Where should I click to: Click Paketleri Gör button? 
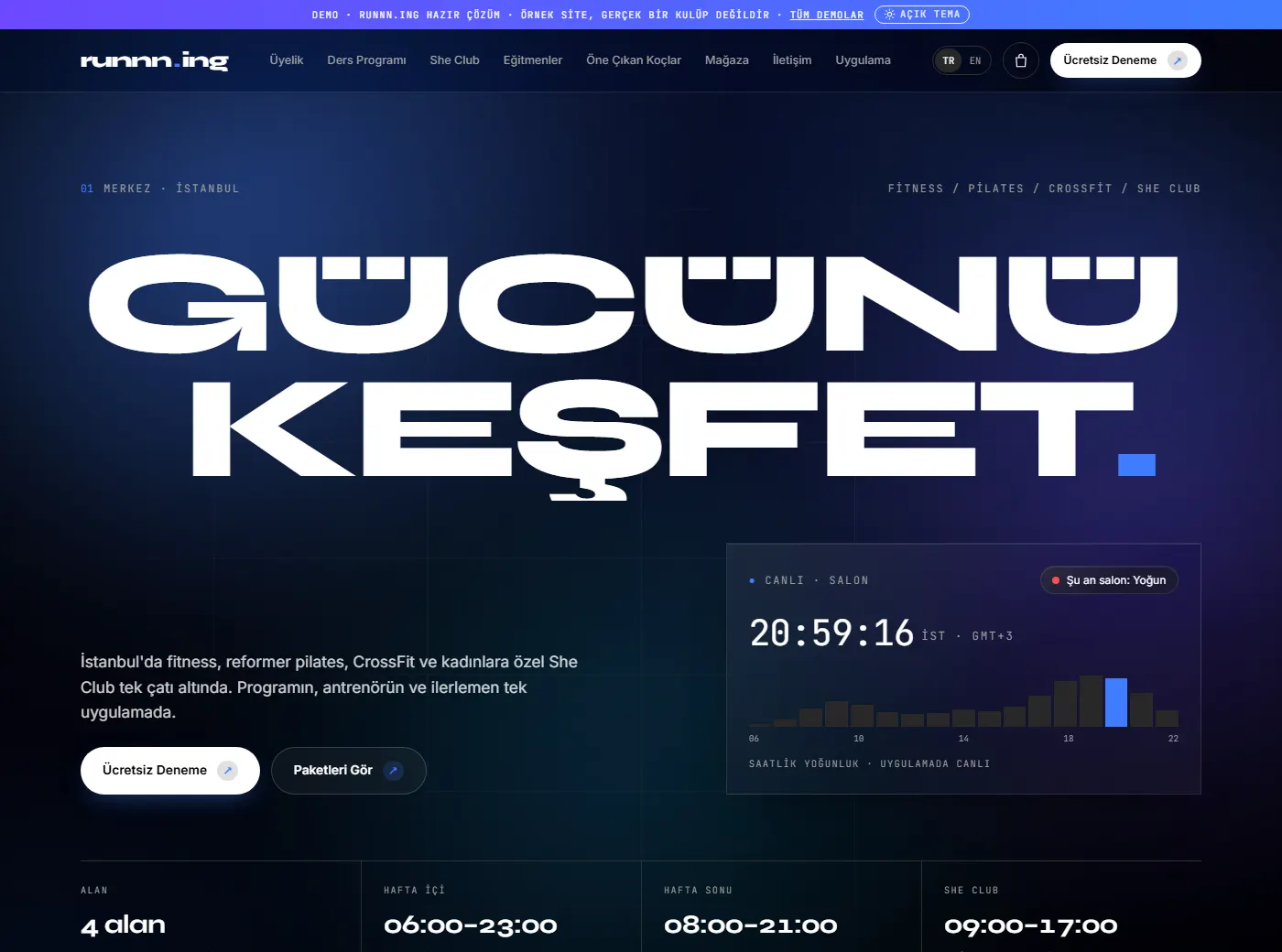349,771
